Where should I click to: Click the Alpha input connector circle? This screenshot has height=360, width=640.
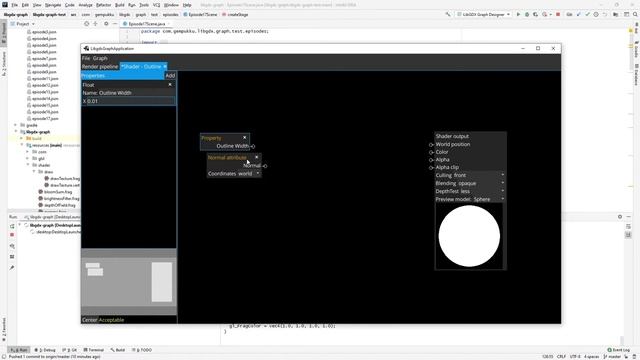tap(431, 160)
